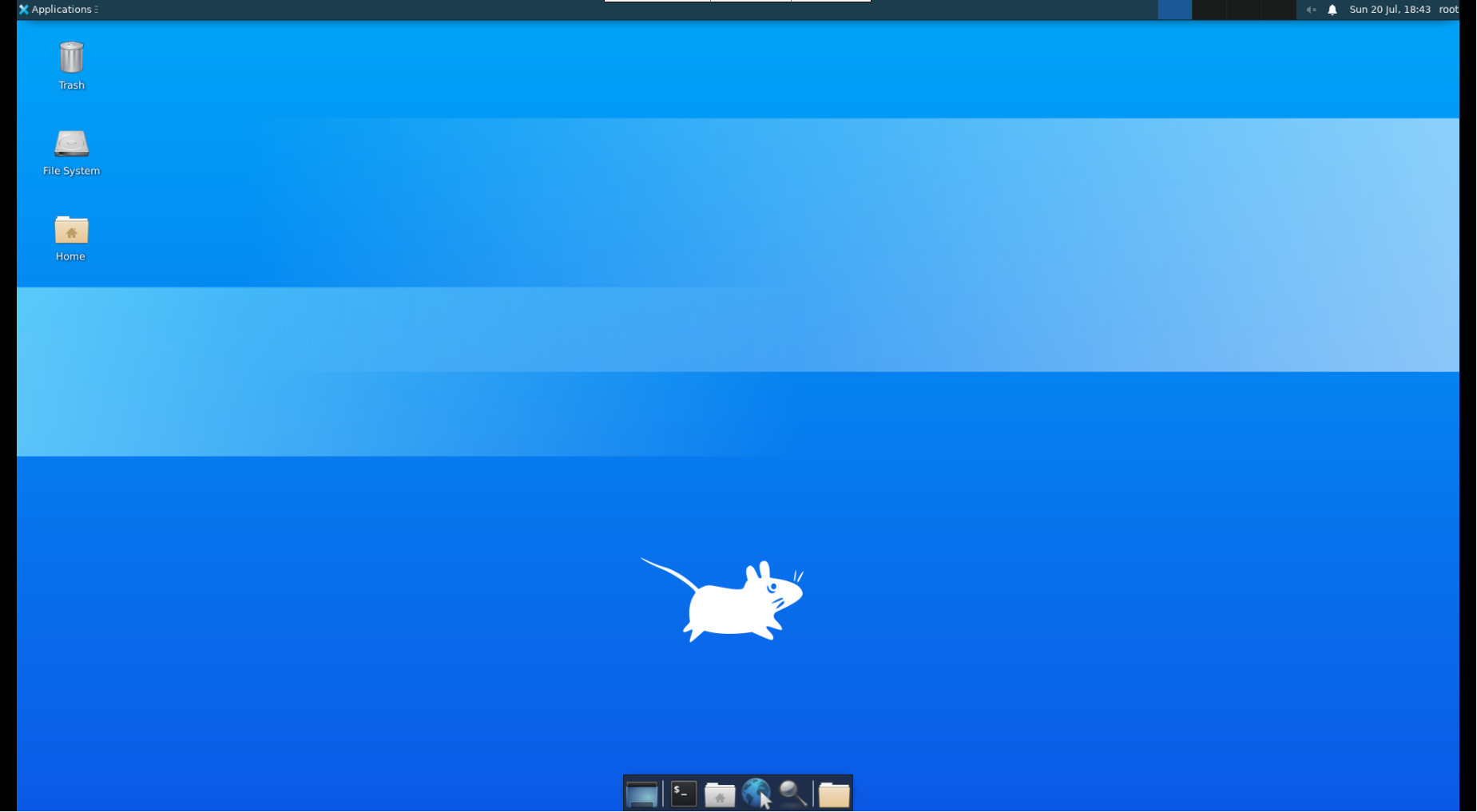Open the file manager from the dock

click(833, 794)
